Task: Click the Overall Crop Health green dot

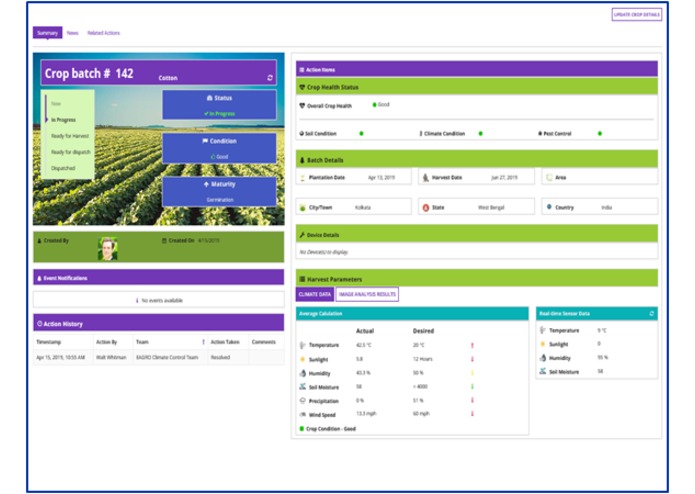Action: coord(375,105)
